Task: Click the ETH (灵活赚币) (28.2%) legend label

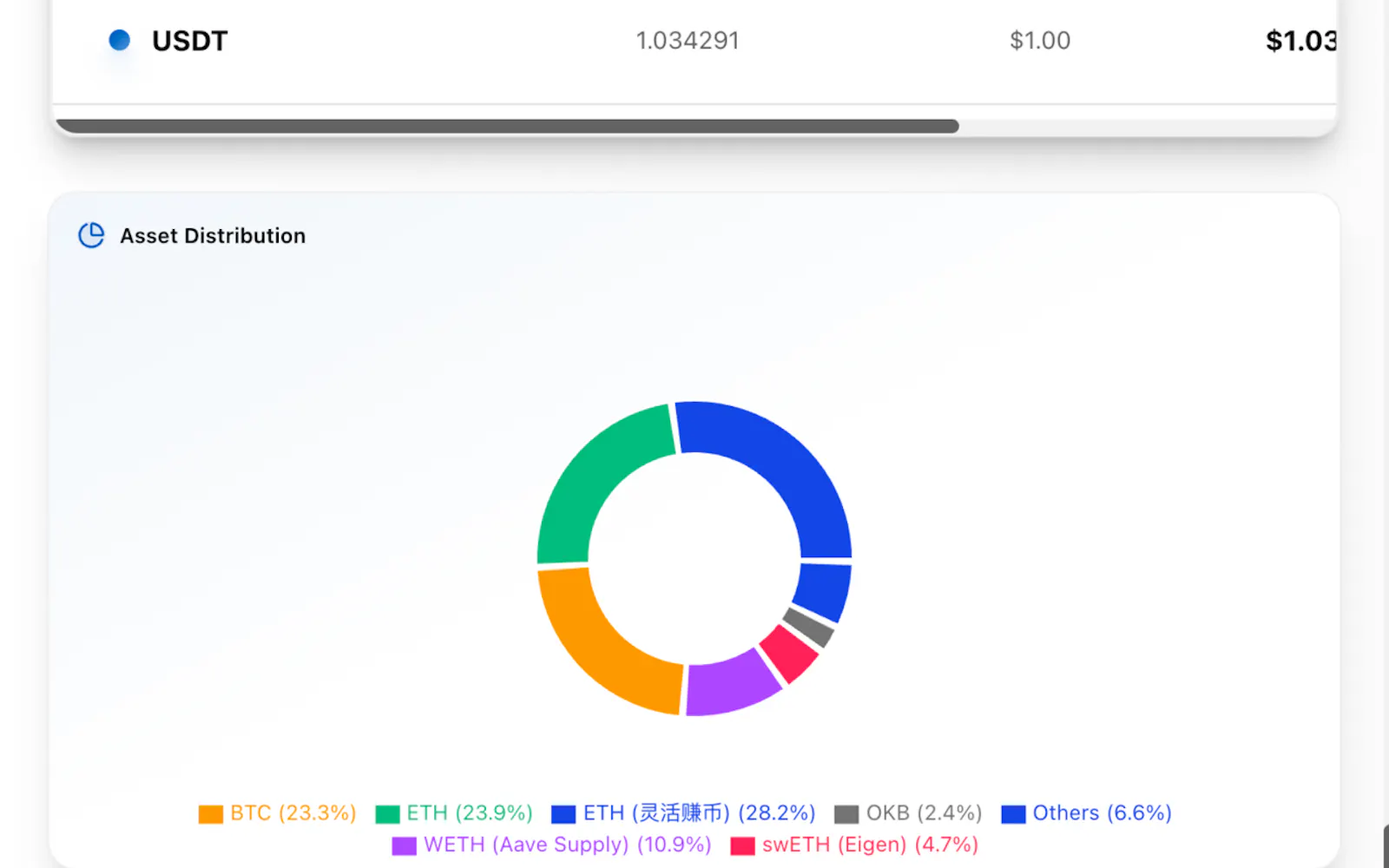Action: click(x=700, y=813)
